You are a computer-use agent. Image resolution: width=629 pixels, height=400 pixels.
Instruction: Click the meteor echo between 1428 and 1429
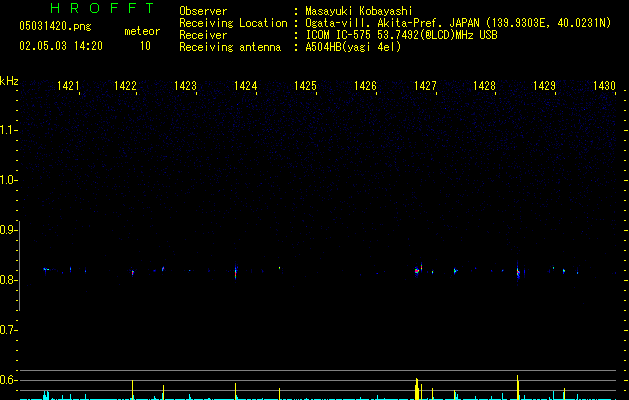tap(518, 272)
